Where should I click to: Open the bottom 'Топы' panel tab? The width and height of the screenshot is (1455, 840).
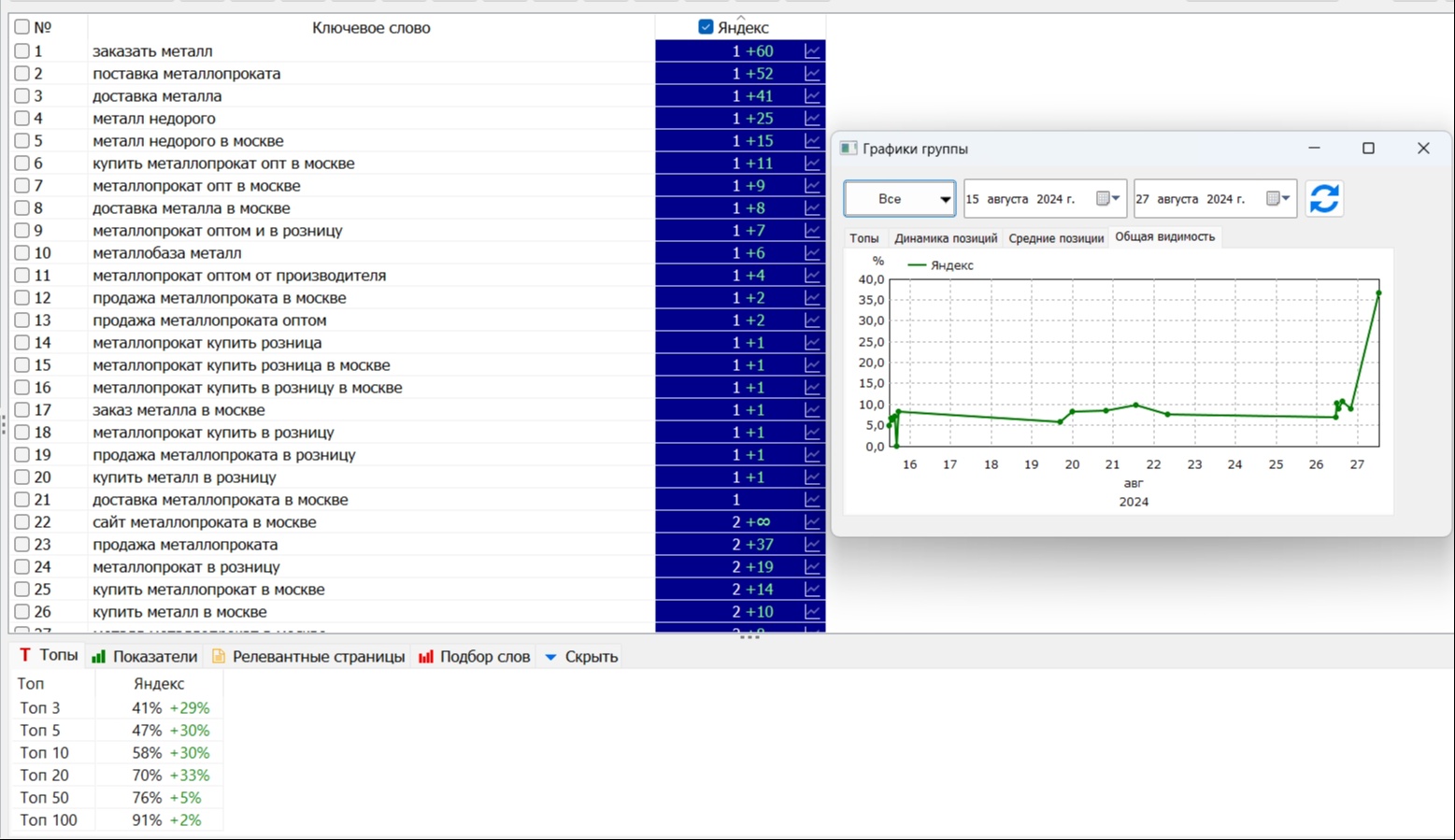click(x=49, y=655)
